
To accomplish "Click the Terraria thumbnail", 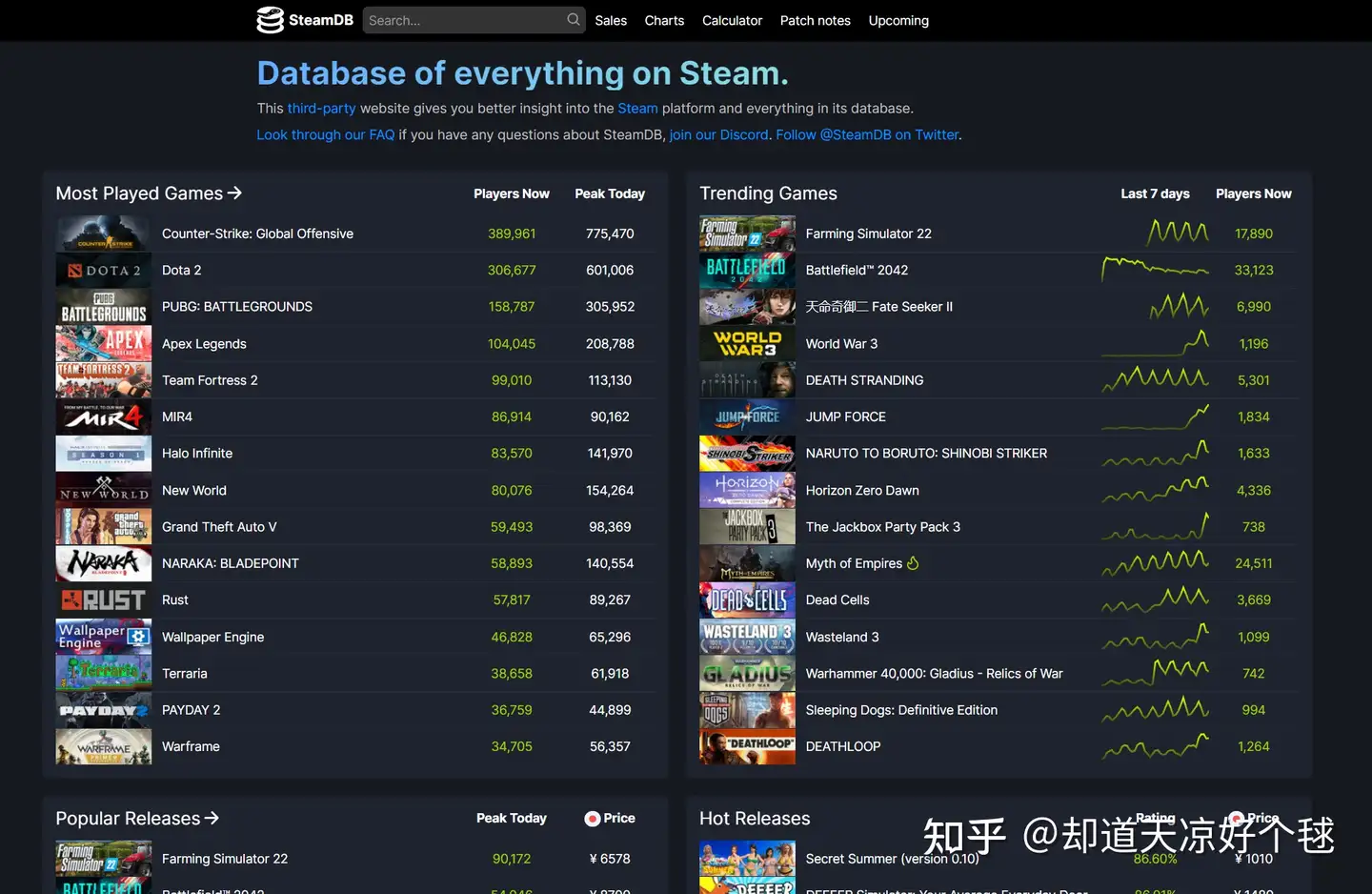I will (103, 674).
